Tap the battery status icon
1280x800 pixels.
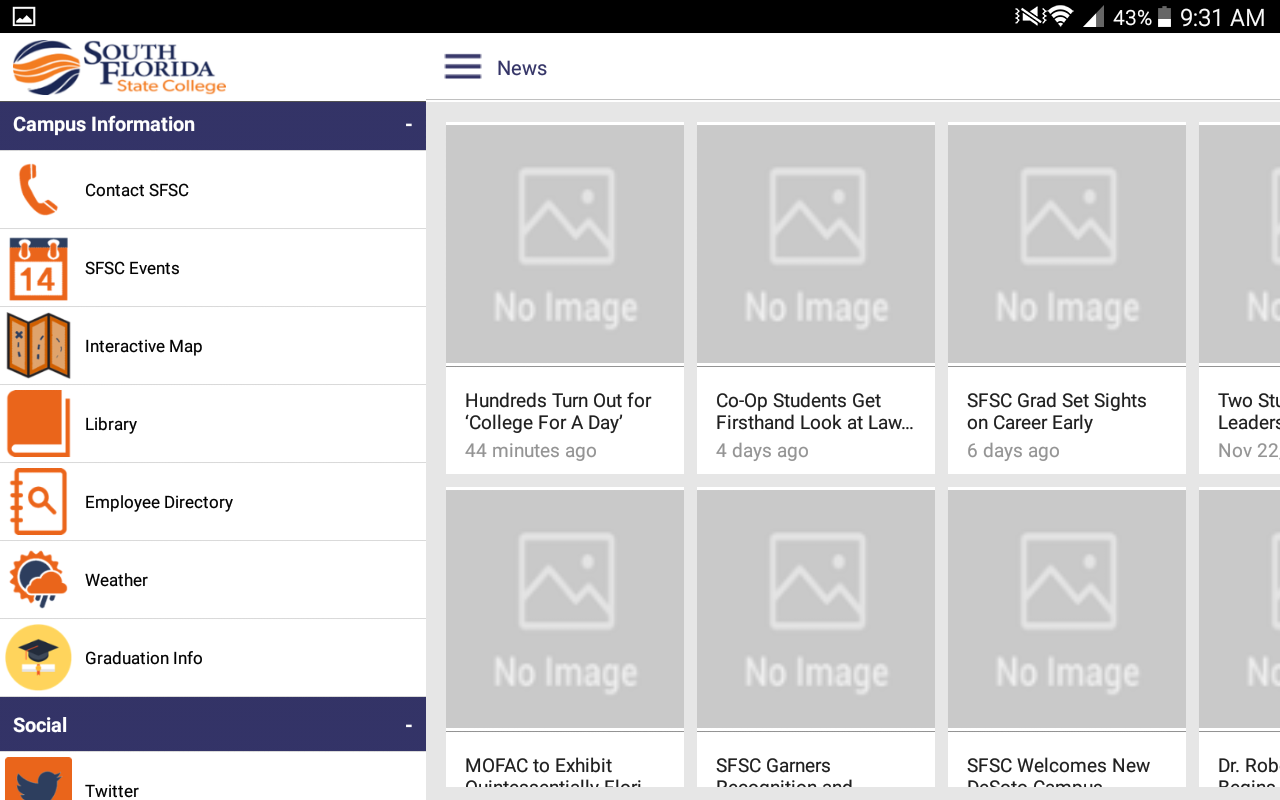(x=1164, y=17)
